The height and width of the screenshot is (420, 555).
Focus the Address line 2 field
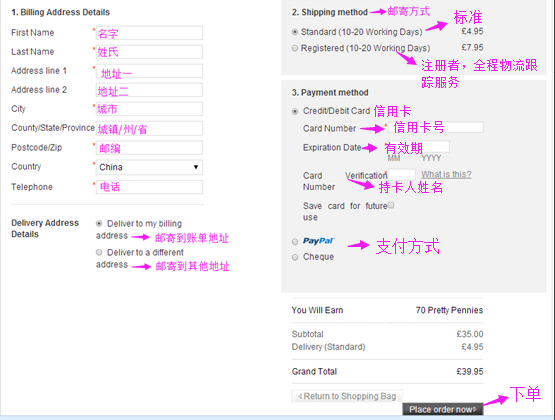click(149, 90)
